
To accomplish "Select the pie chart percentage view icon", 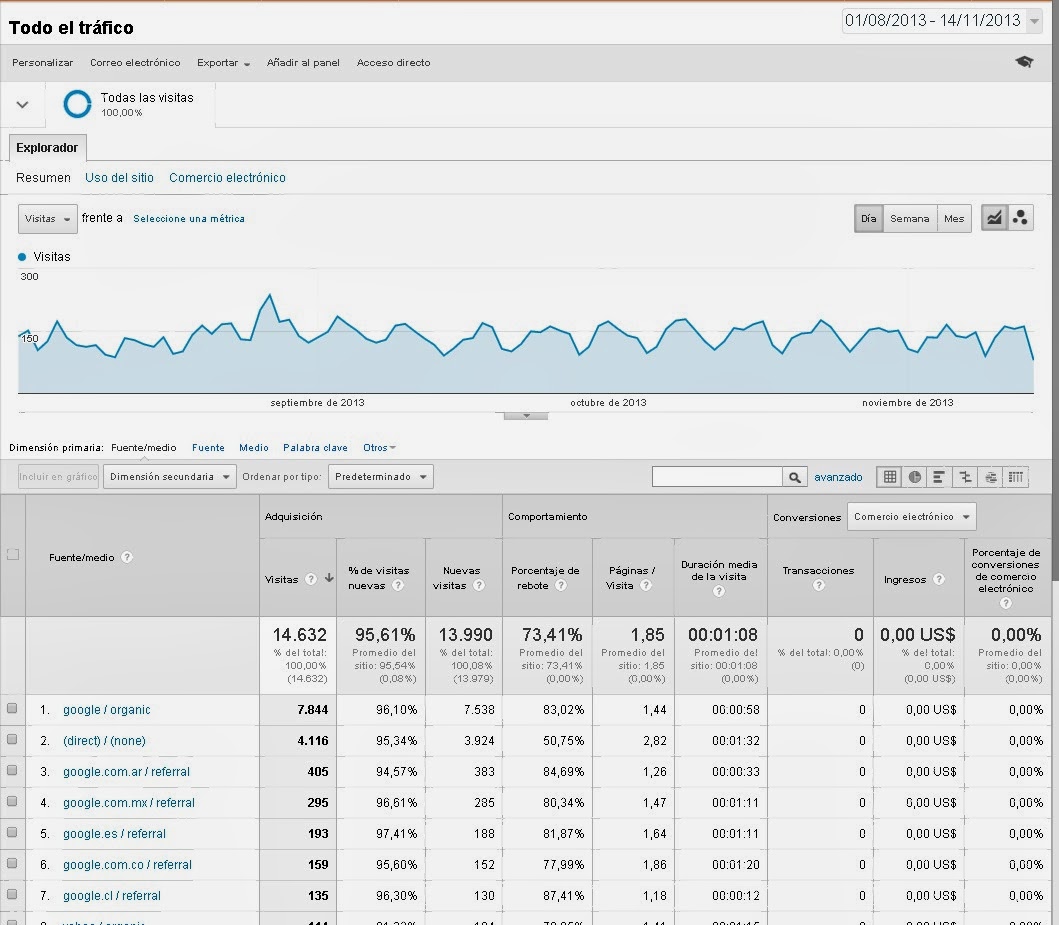I will (915, 477).
